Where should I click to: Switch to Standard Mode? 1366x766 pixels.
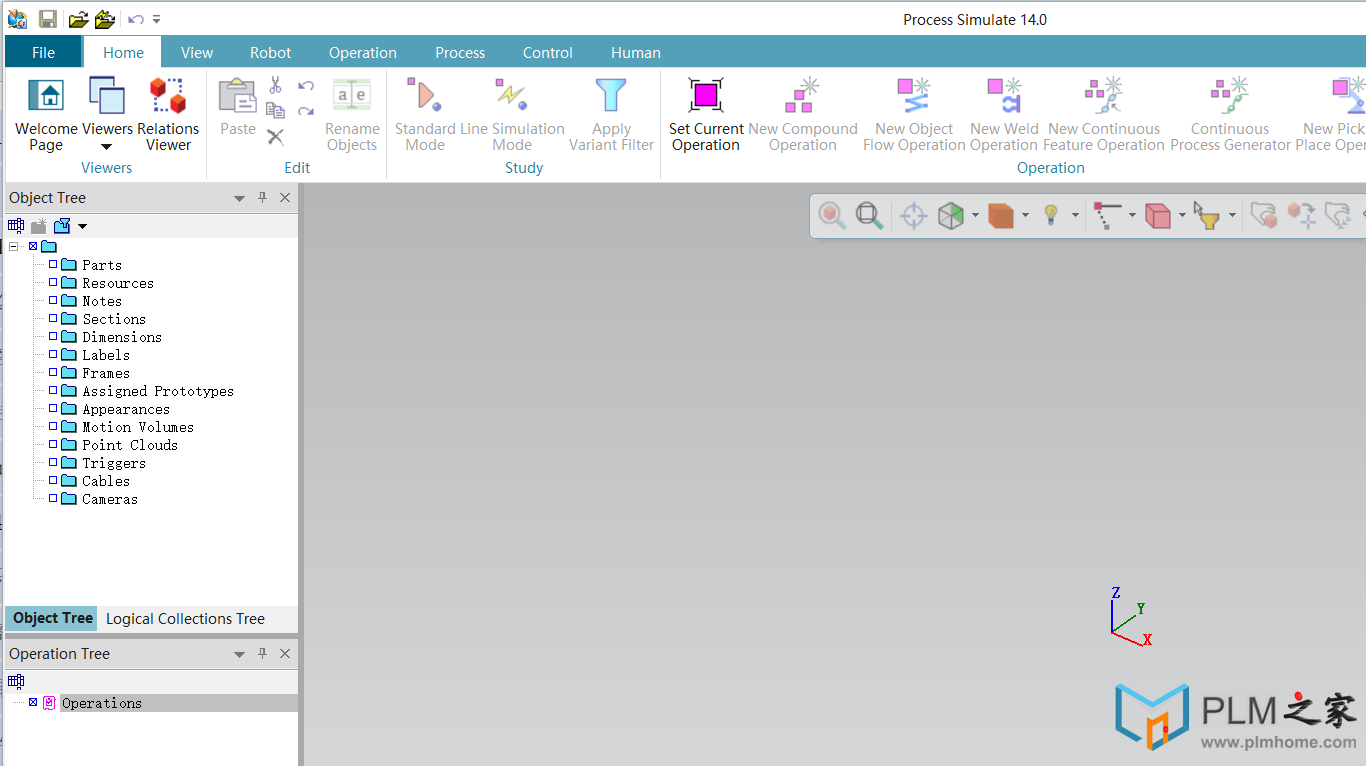pyautogui.click(x=425, y=114)
